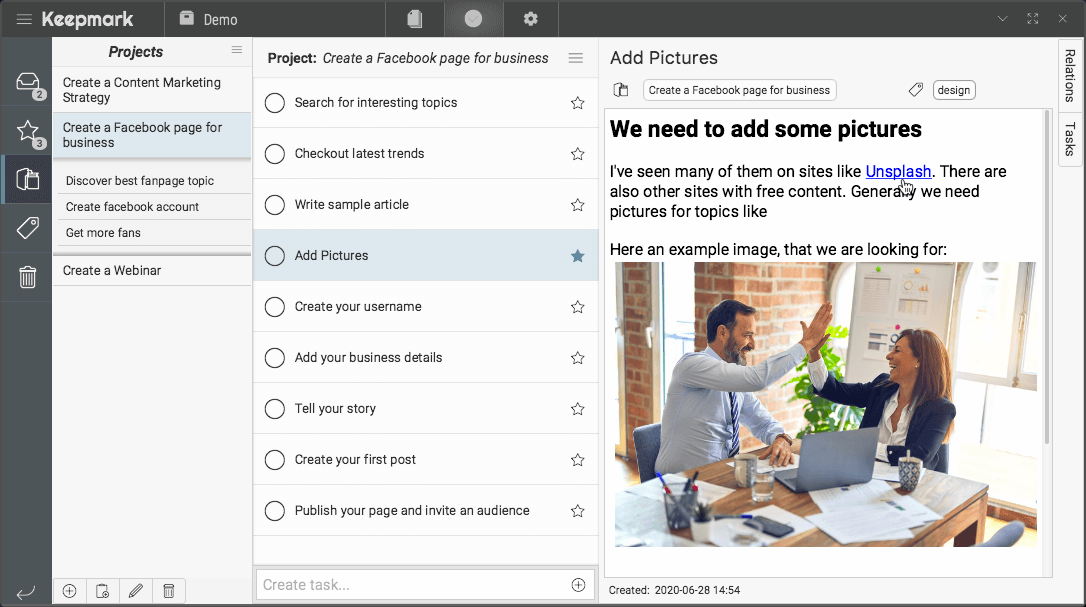This screenshot has height=607, width=1086.
Task: Expand the window chevron dropdown in title bar
Action: [1003, 19]
